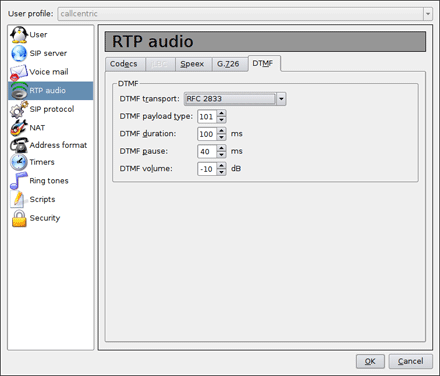
Task: Switch to the Codecs tab
Action: tap(125, 64)
